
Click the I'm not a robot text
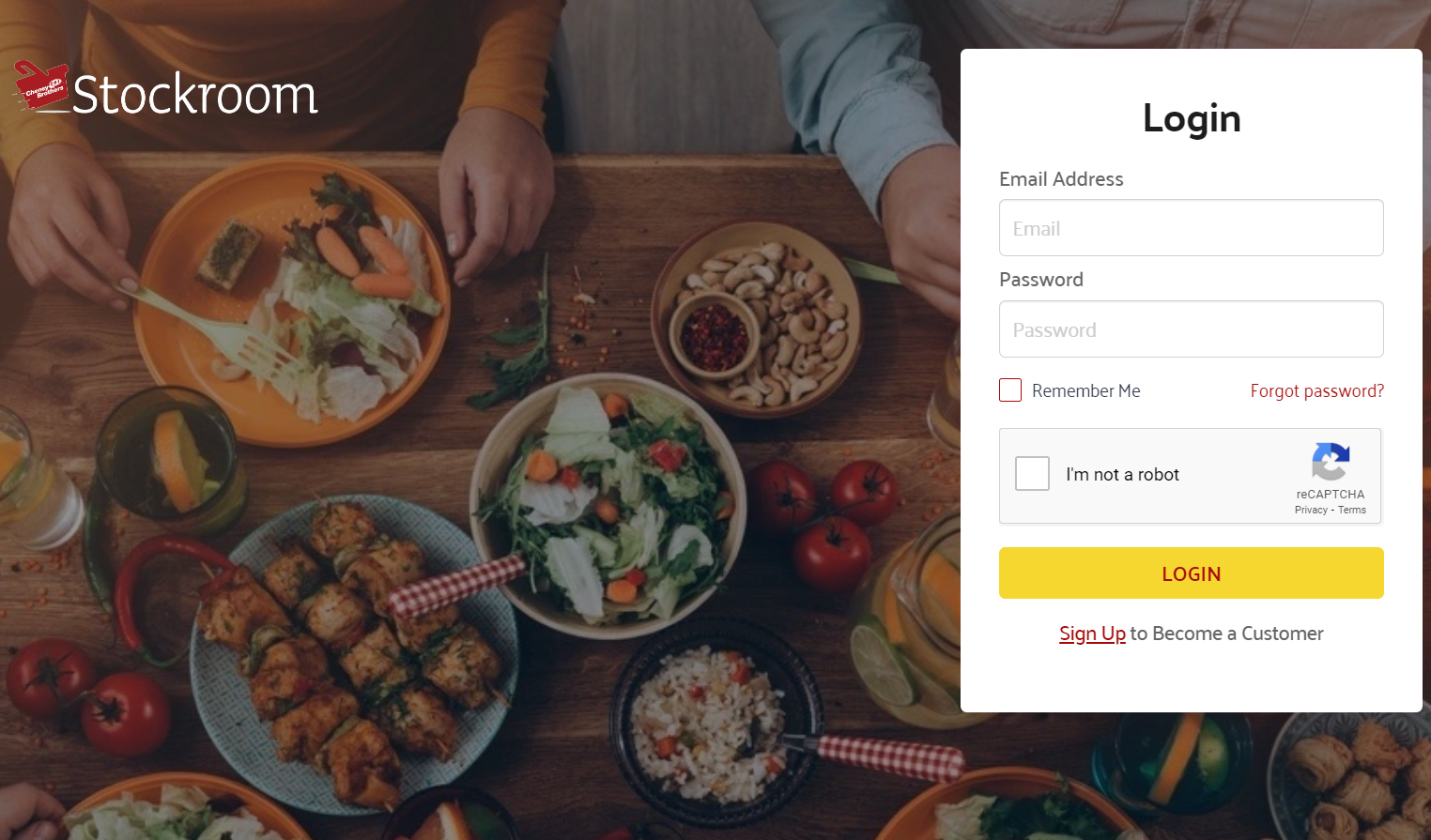click(1122, 475)
